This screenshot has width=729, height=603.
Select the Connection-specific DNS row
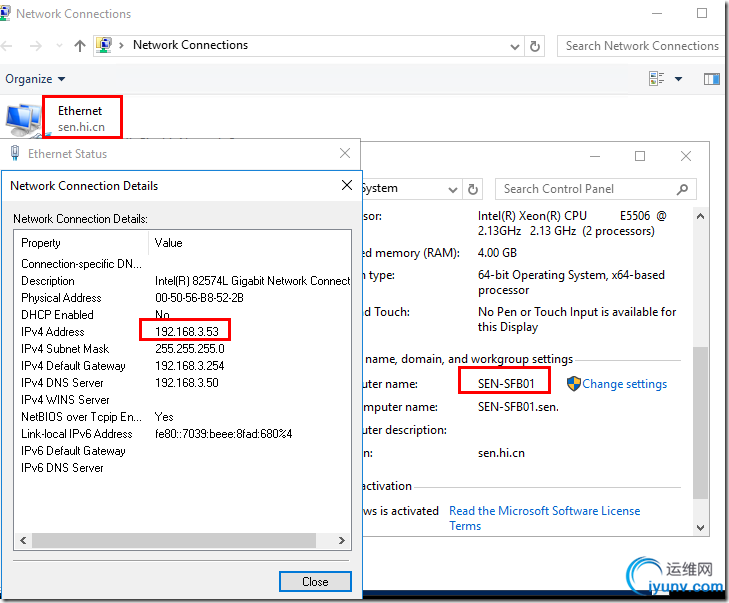(183, 264)
